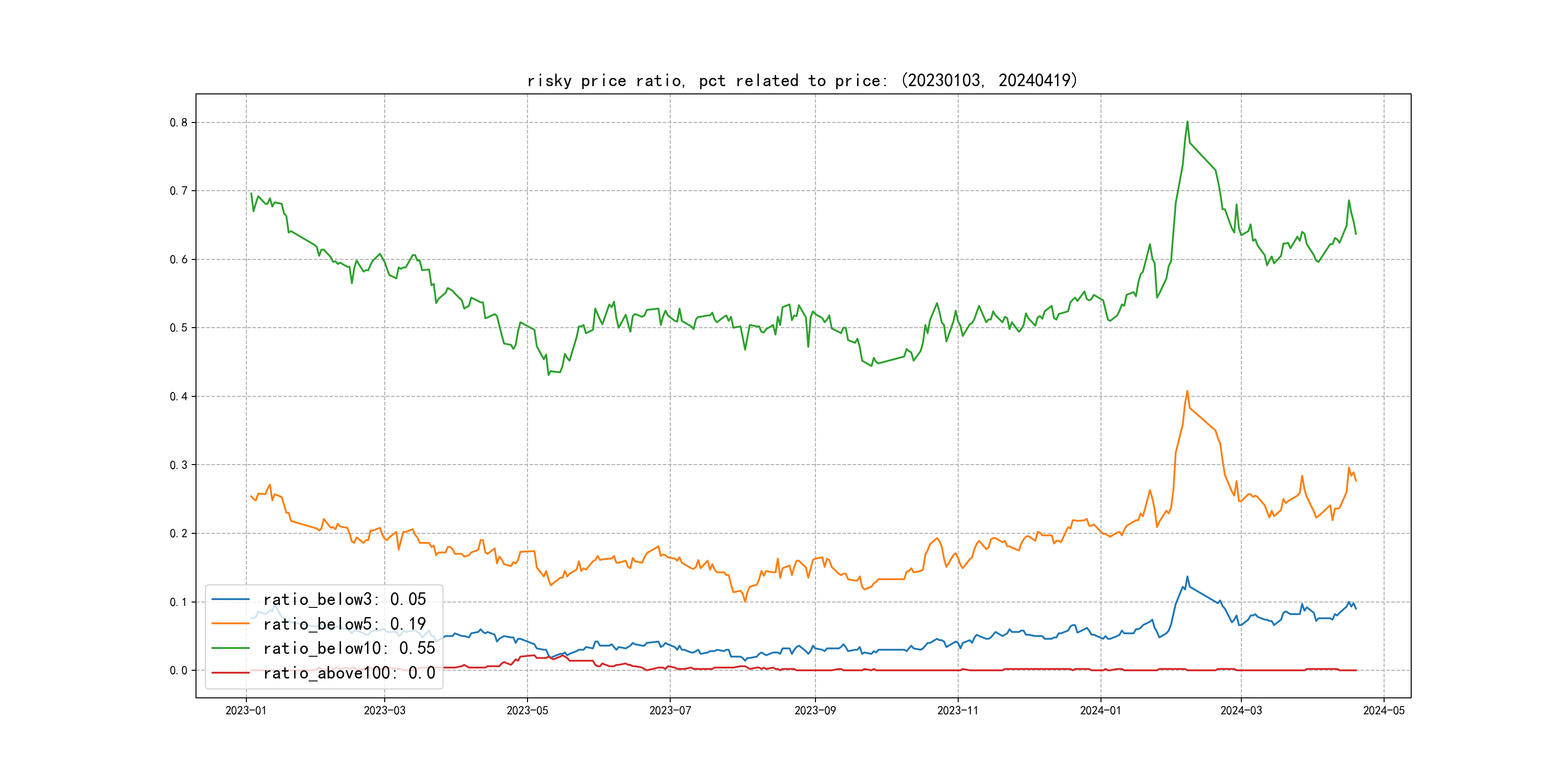Click the 2023-01 x-axis tick label
The width and height of the screenshot is (1568, 784).
click(x=246, y=710)
